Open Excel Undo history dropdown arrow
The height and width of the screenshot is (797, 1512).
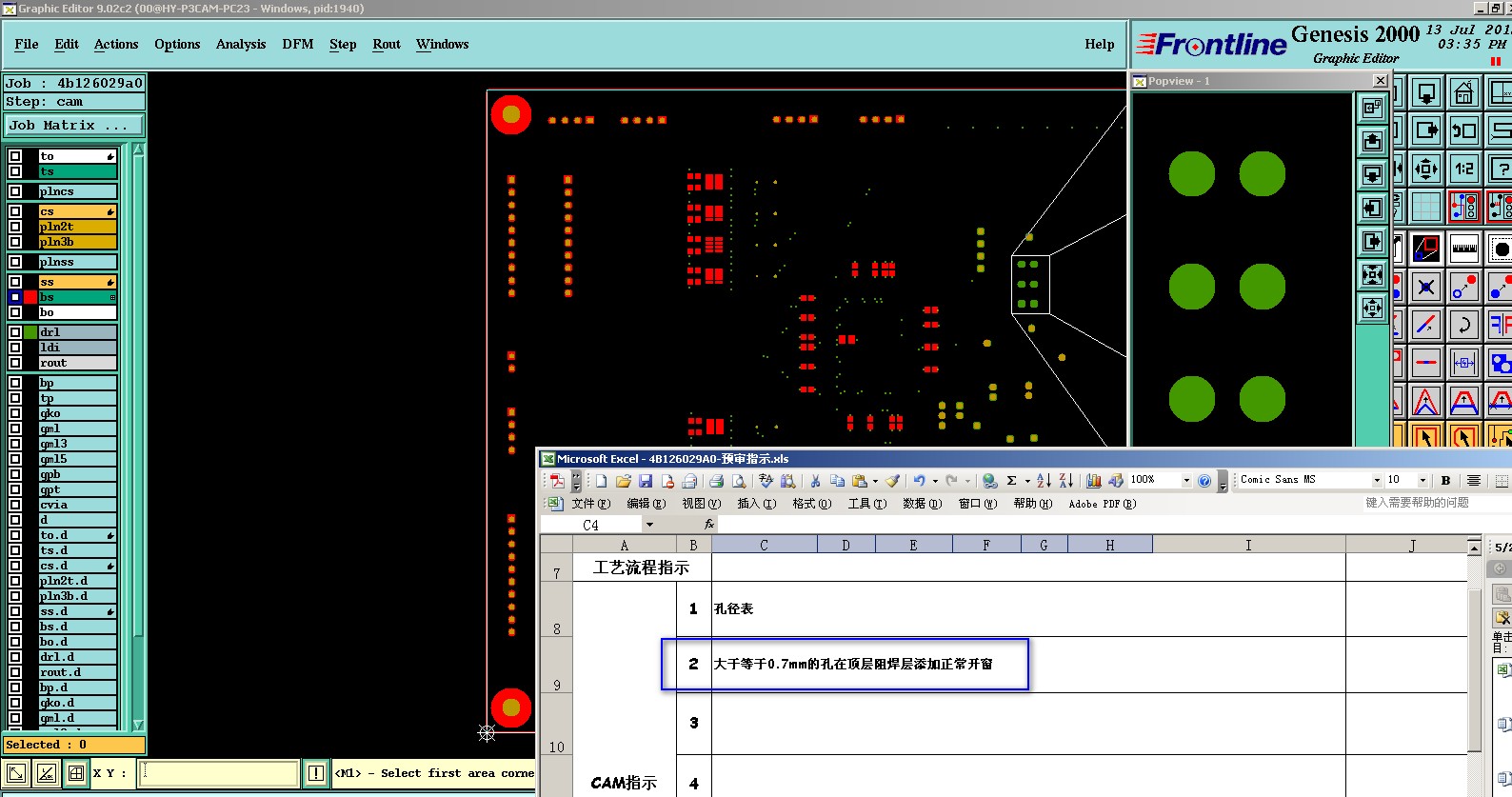click(935, 481)
